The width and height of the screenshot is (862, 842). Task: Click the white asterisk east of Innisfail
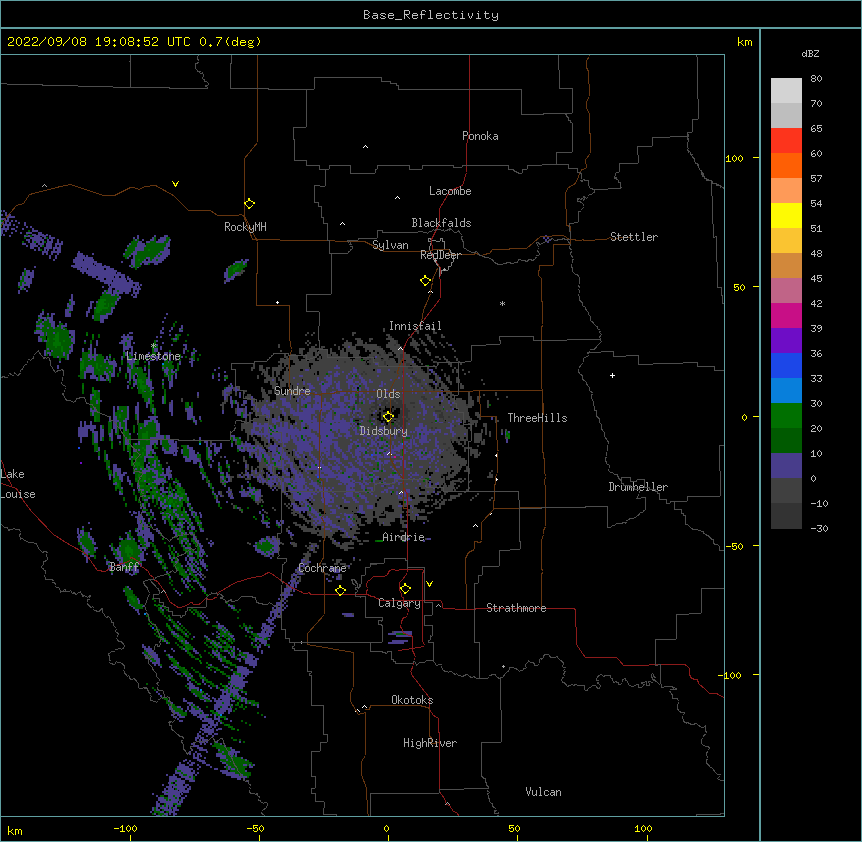pos(502,303)
